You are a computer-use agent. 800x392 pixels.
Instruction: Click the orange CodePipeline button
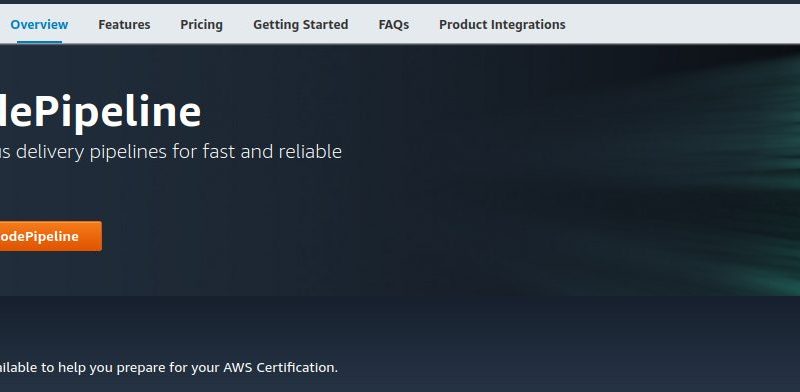click(51, 236)
